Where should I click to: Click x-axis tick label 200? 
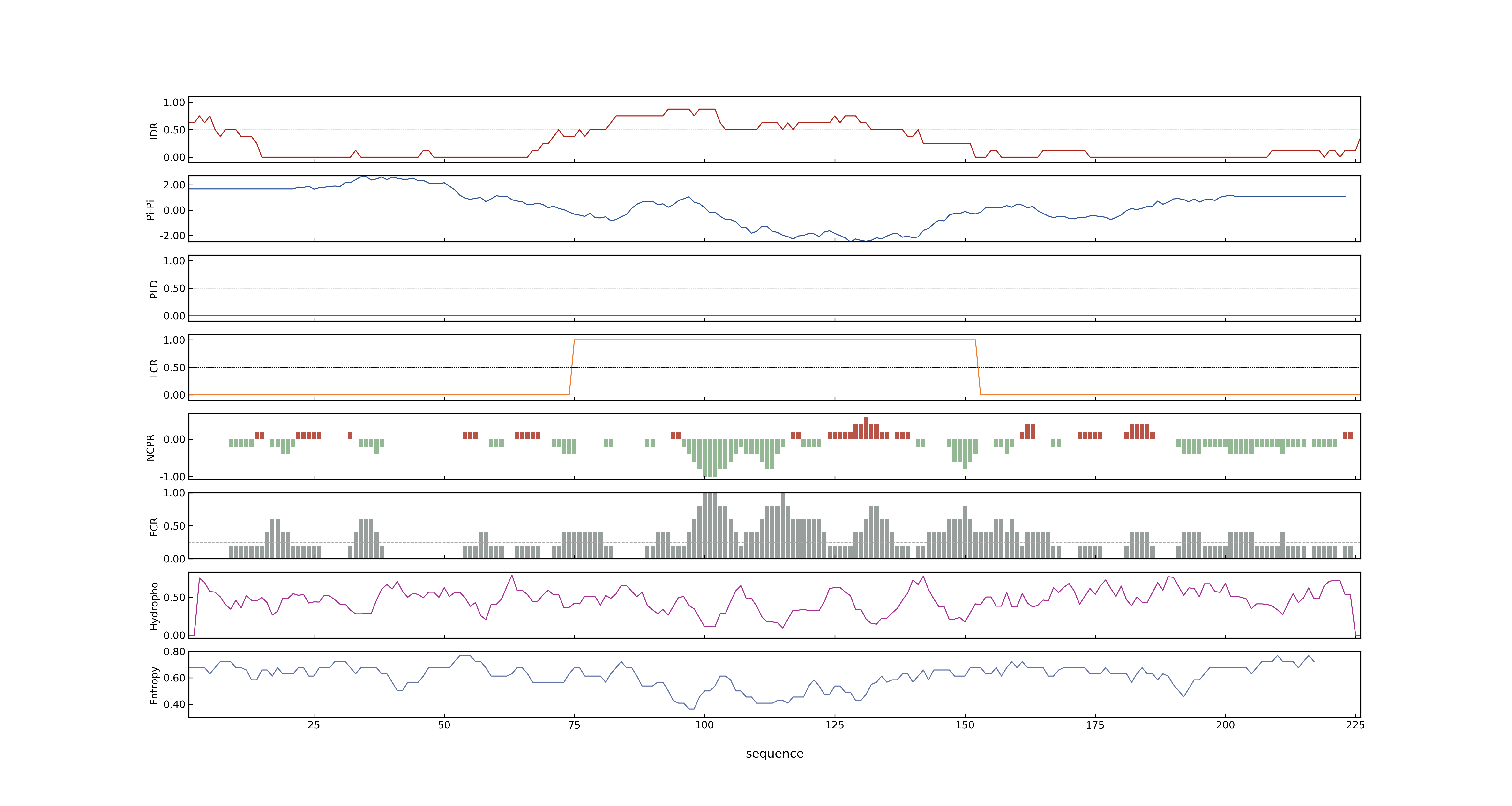pos(1225,725)
